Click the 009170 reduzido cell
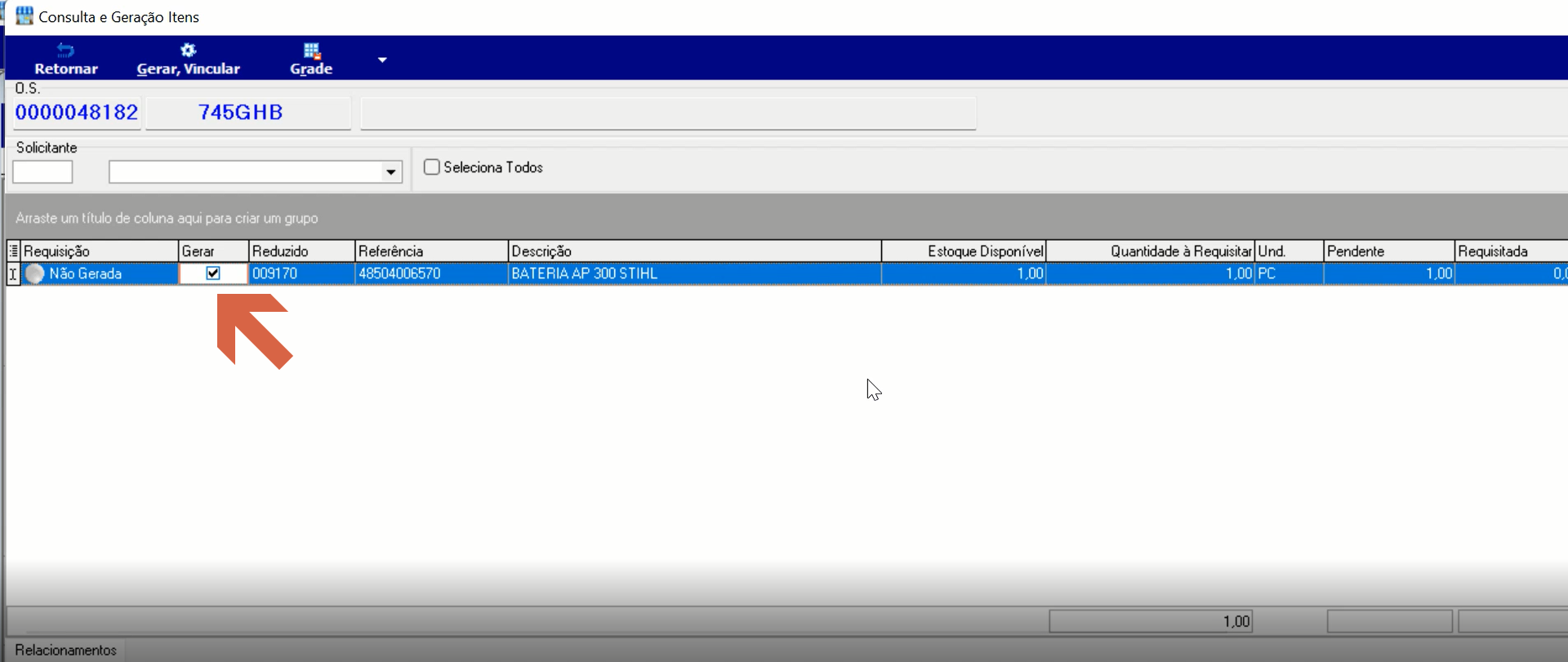 [x=301, y=273]
